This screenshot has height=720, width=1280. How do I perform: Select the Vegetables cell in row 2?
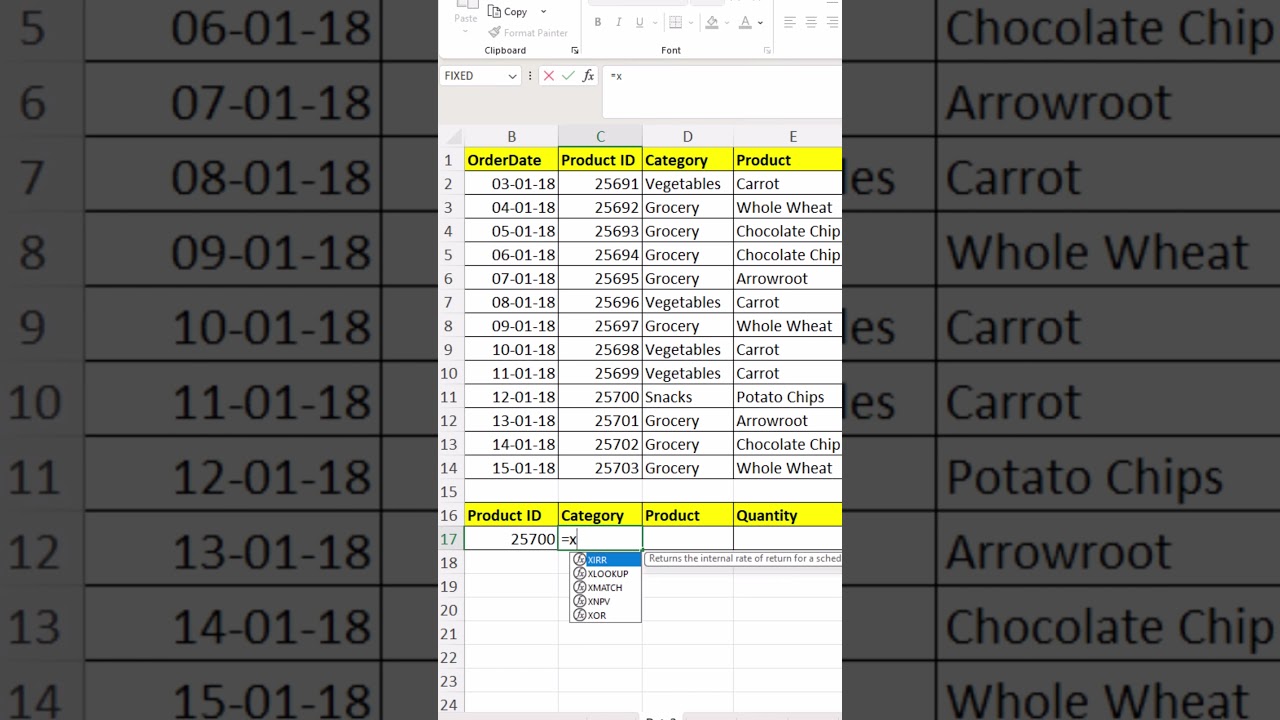[x=687, y=184]
